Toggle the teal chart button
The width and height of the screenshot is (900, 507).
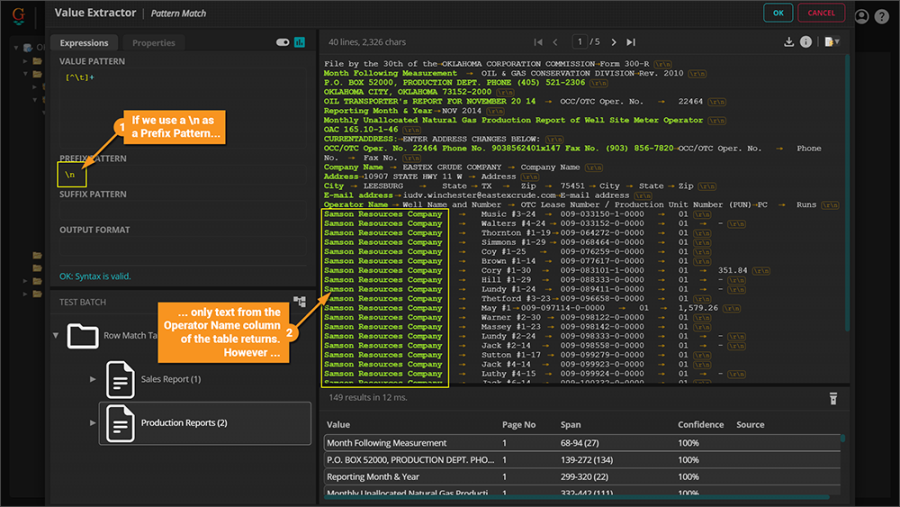[299, 43]
